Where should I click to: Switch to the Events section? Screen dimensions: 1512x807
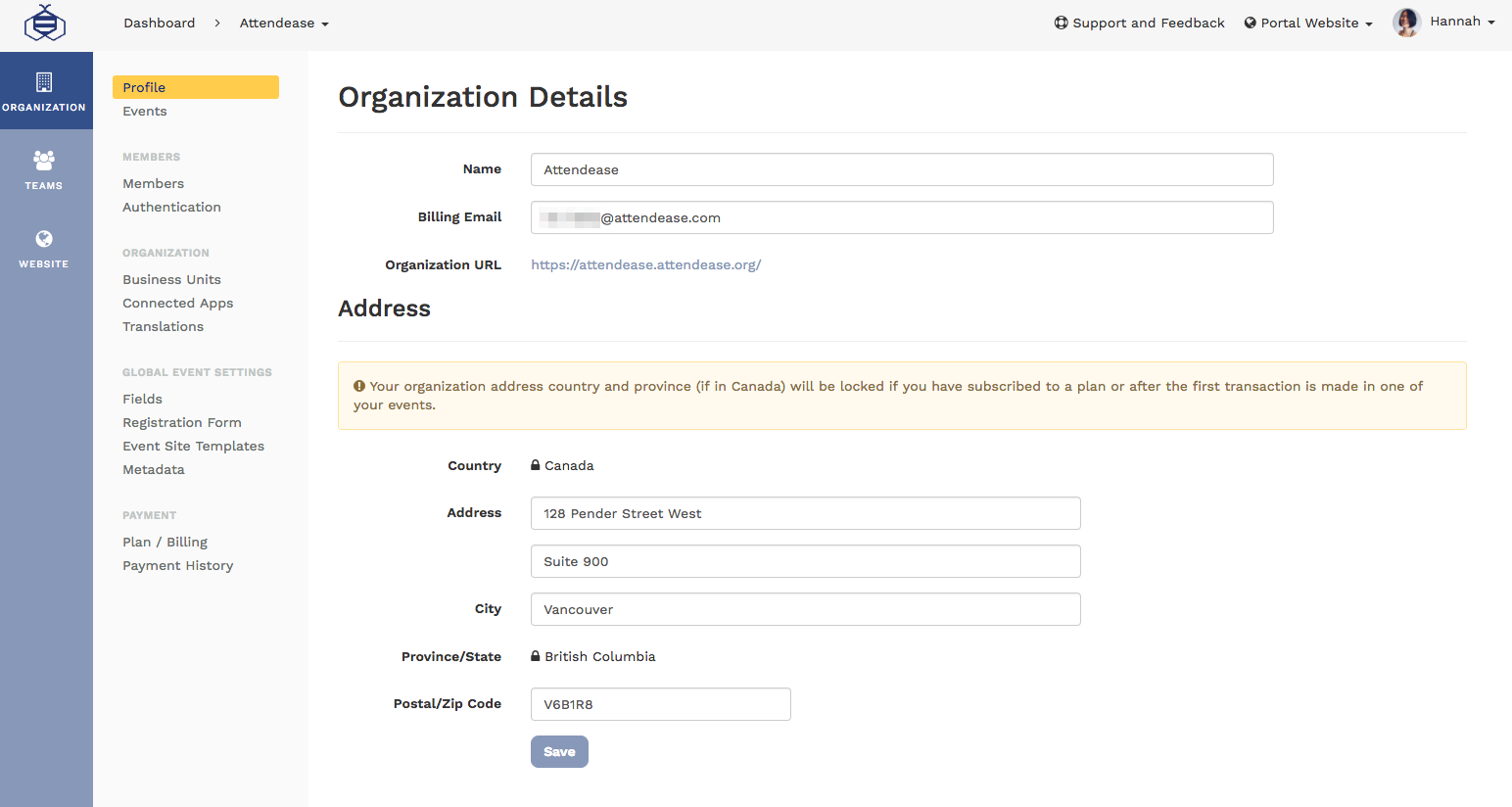144,111
